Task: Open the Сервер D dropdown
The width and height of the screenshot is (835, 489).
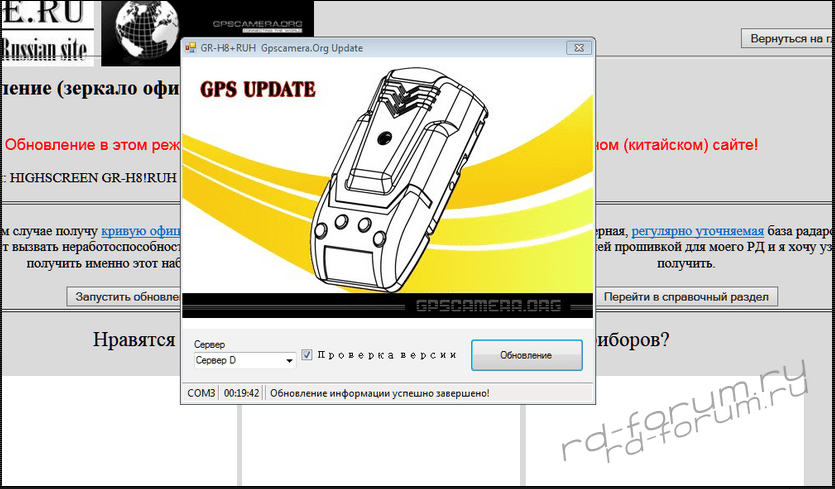Action: click(245, 361)
